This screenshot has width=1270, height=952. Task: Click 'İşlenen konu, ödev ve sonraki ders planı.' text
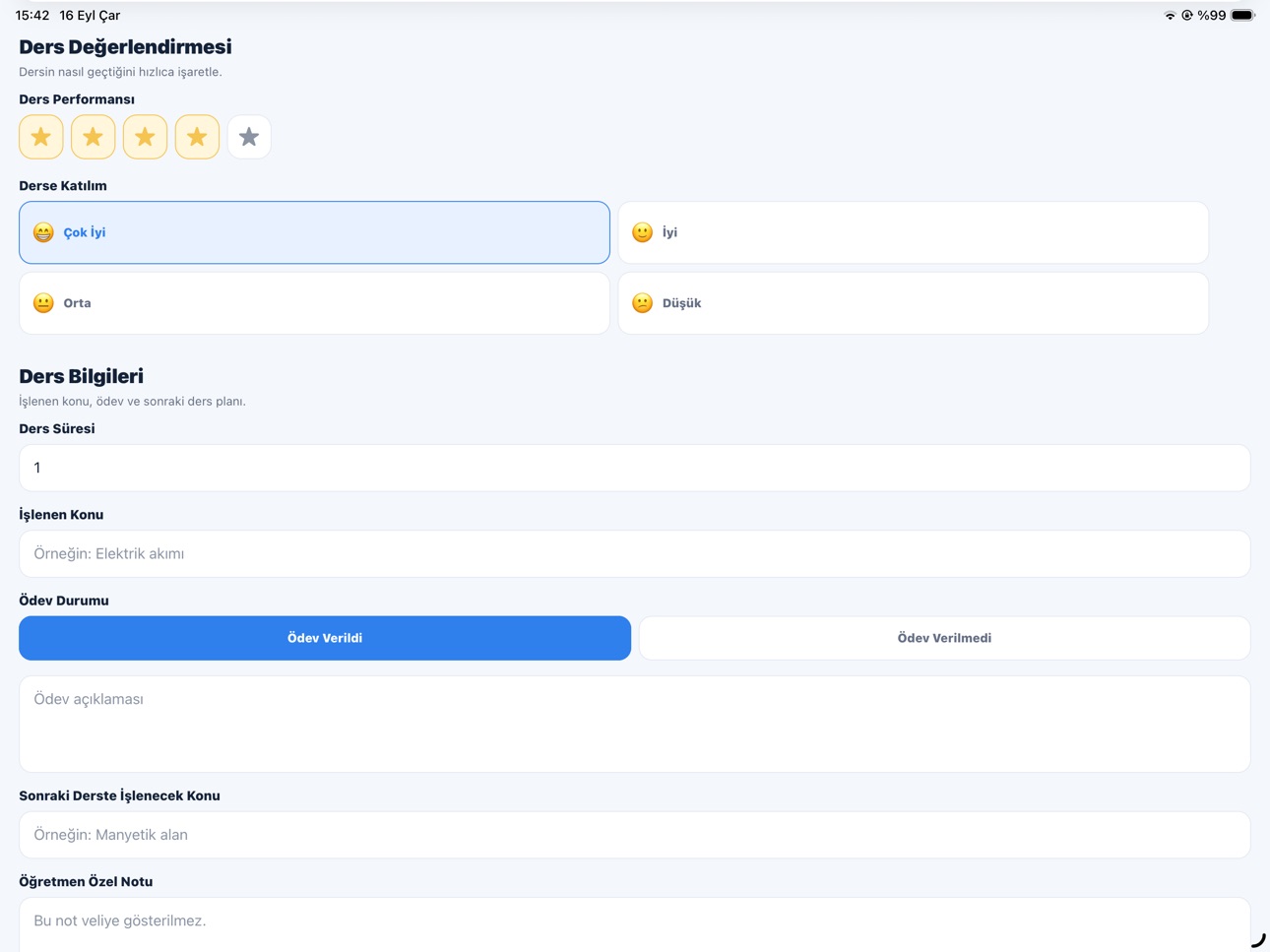tap(132, 402)
